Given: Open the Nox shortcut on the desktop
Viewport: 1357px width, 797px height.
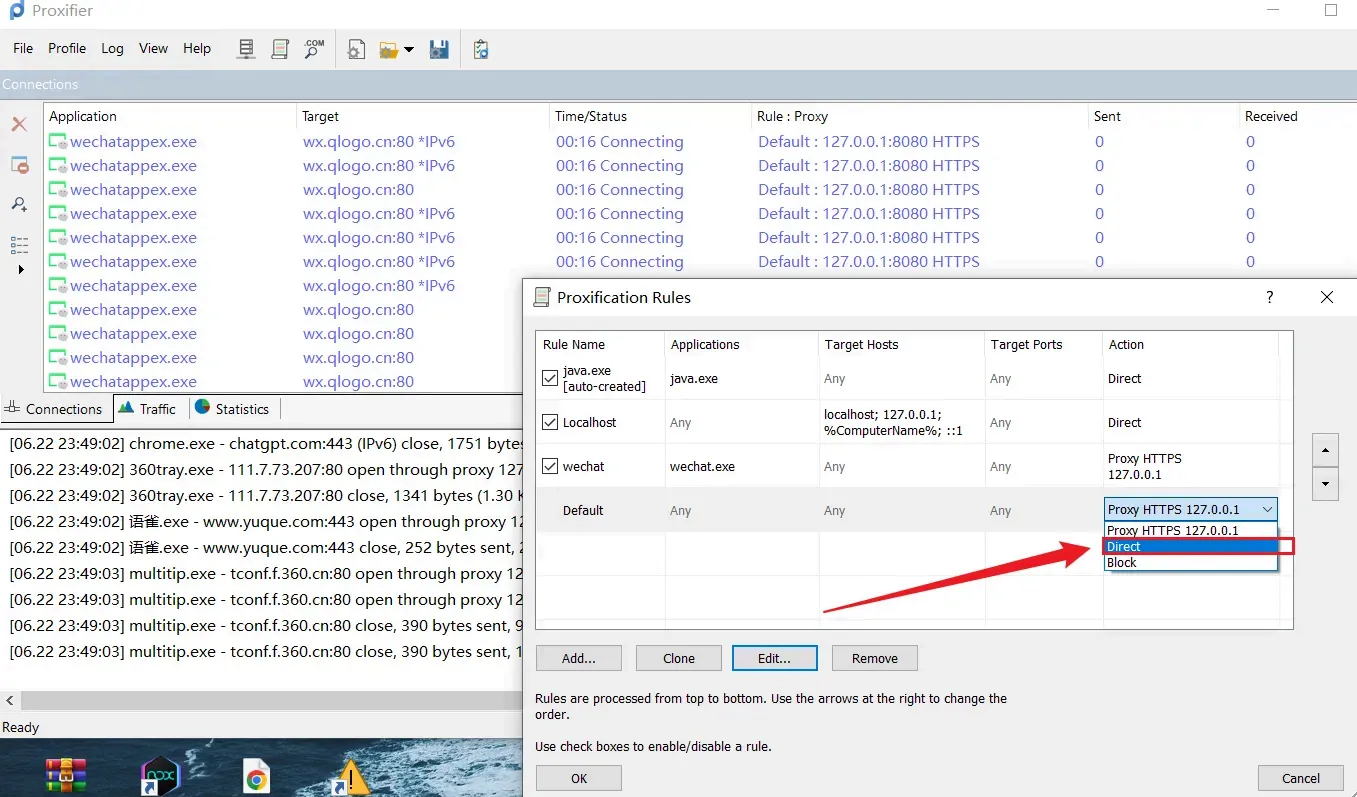Looking at the screenshot, I should [x=159, y=776].
